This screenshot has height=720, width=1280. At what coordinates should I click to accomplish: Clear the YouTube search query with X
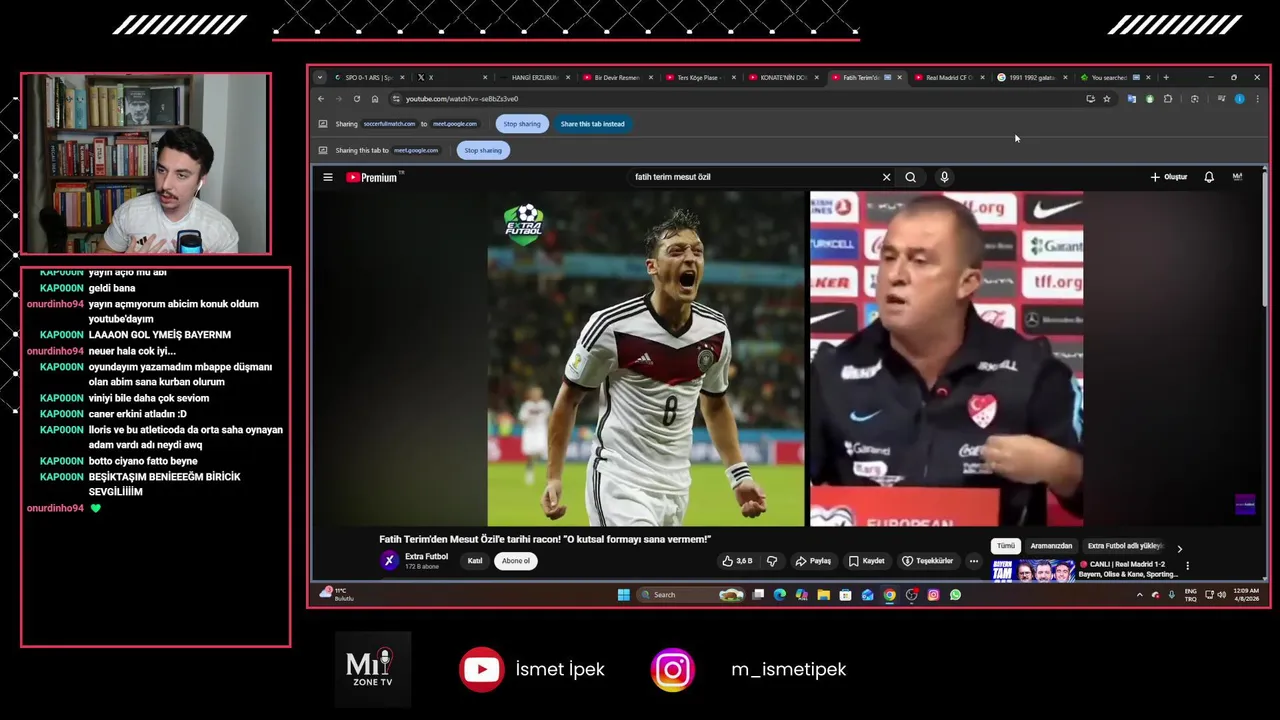tap(886, 177)
